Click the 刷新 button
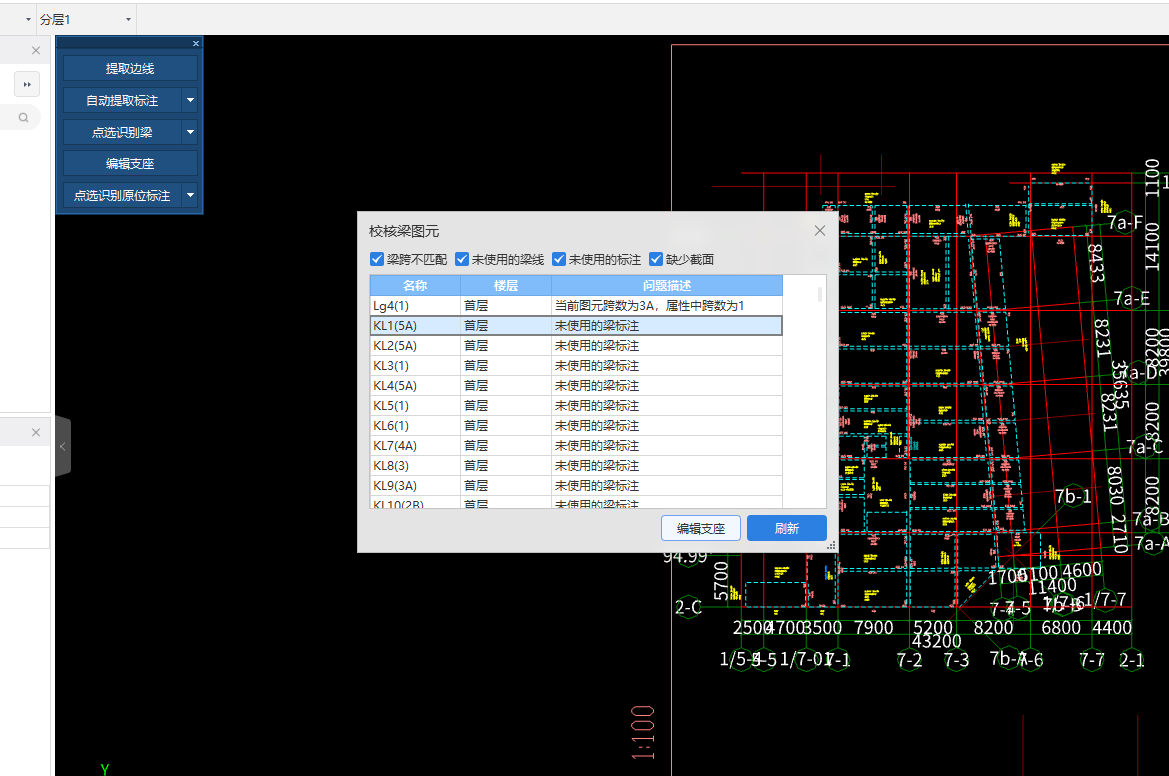 coord(787,529)
